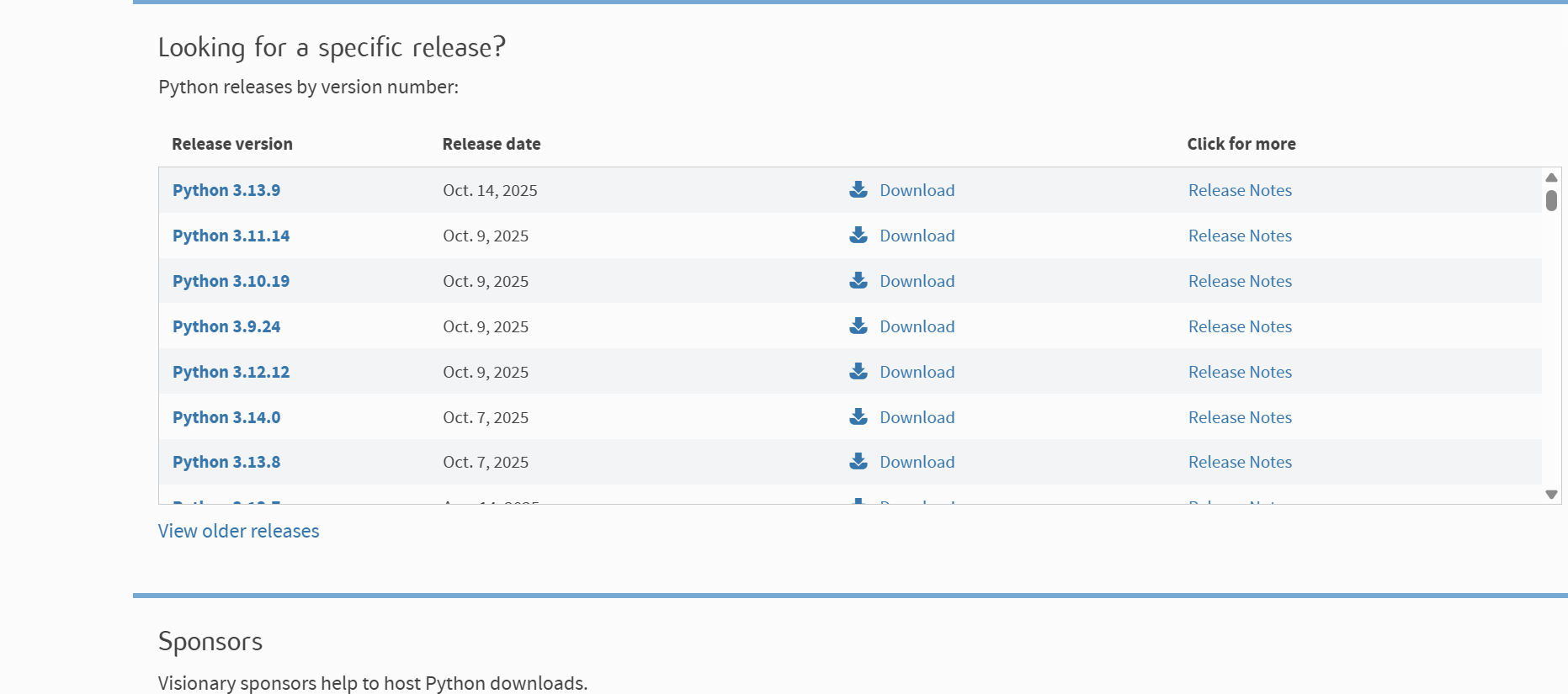Click the Oct. 14, 2025 release date

pyautogui.click(x=490, y=190)
